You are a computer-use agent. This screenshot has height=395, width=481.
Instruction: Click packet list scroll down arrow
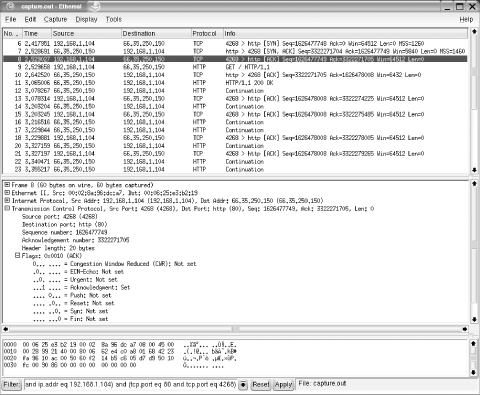pos(474,170)
